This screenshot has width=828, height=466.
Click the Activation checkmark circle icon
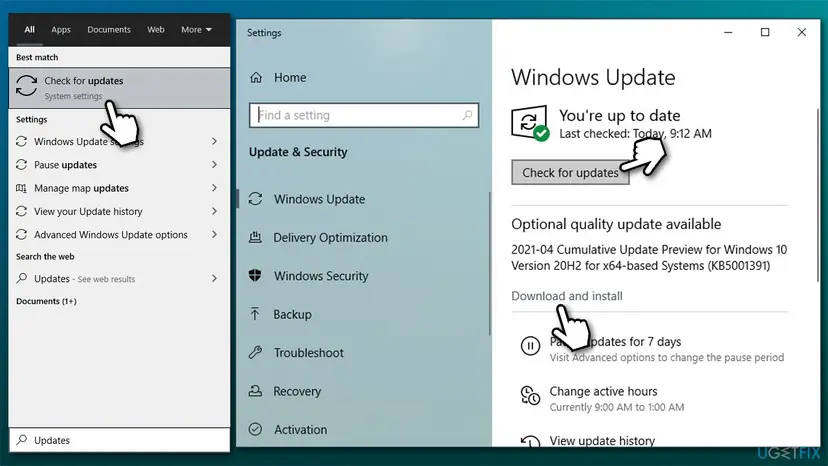click(256, 429)
